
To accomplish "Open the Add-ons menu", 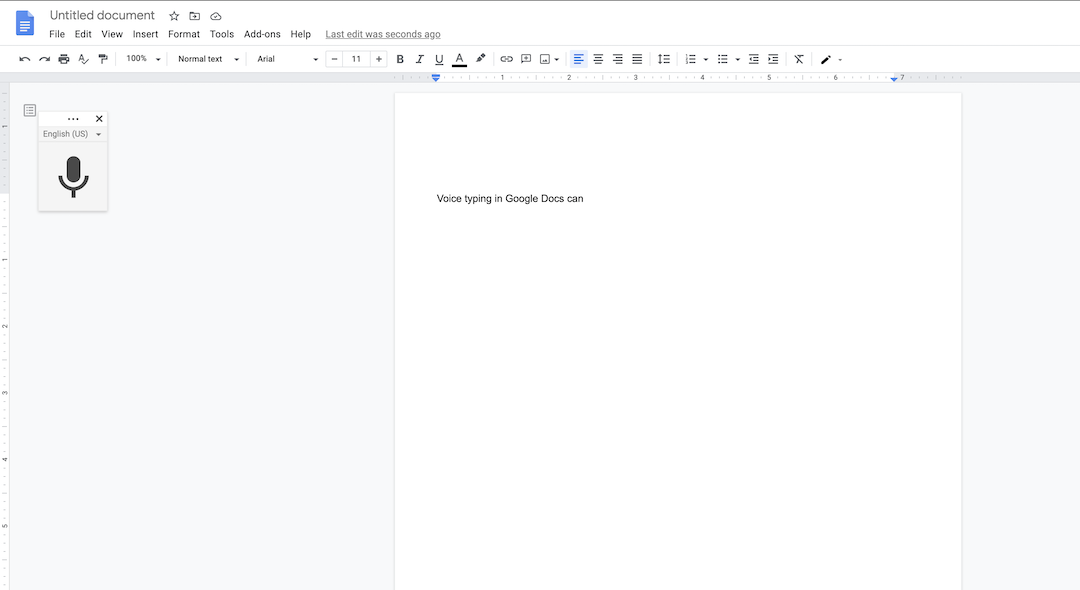I will pyautogui.click(x=262, y=34).
